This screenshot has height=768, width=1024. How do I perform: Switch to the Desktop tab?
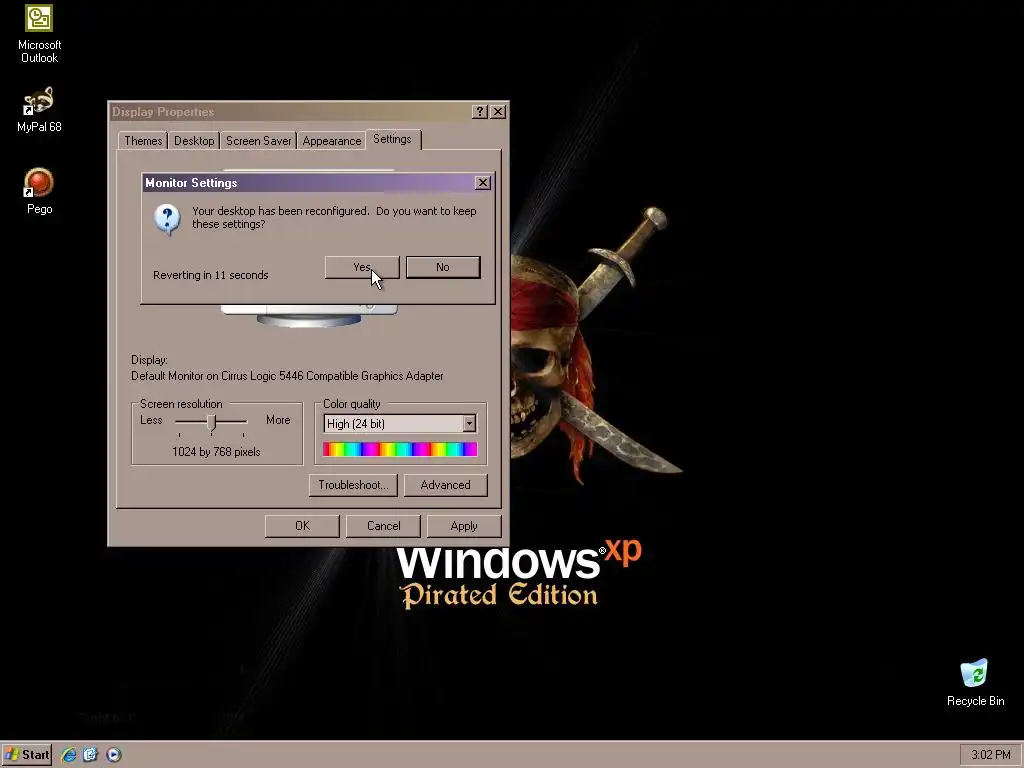[x=194, y=141]
